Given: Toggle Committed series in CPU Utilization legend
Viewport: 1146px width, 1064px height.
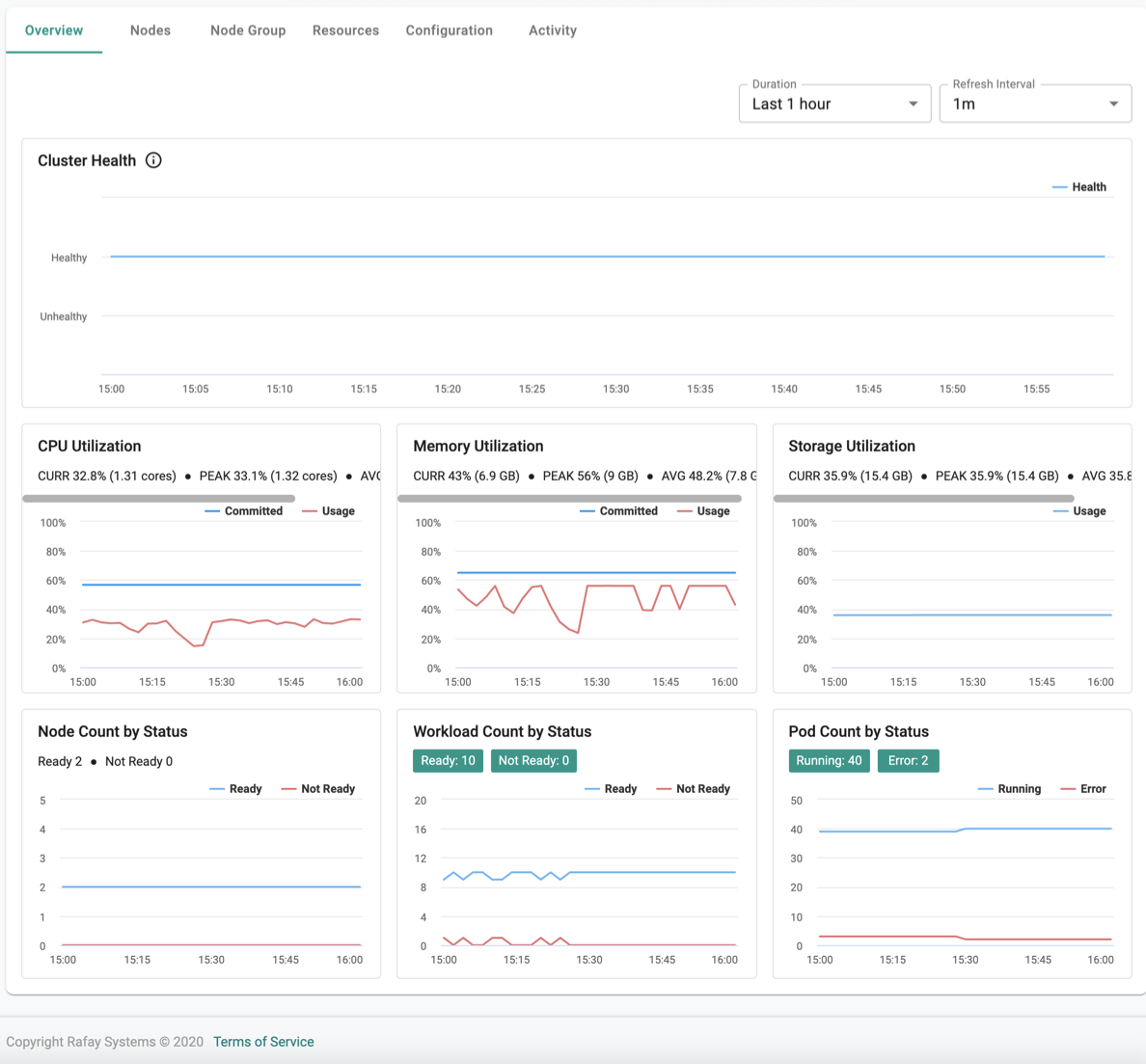Looking at the screenshot, I should [x=243, y=511].
